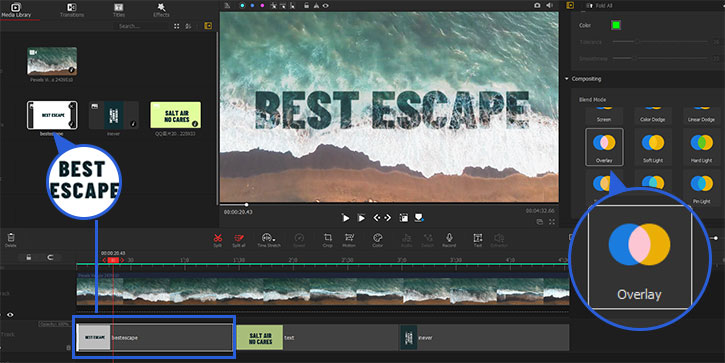Click Fold All in properties panel
725x363 pixels.
tap(599, 6)
